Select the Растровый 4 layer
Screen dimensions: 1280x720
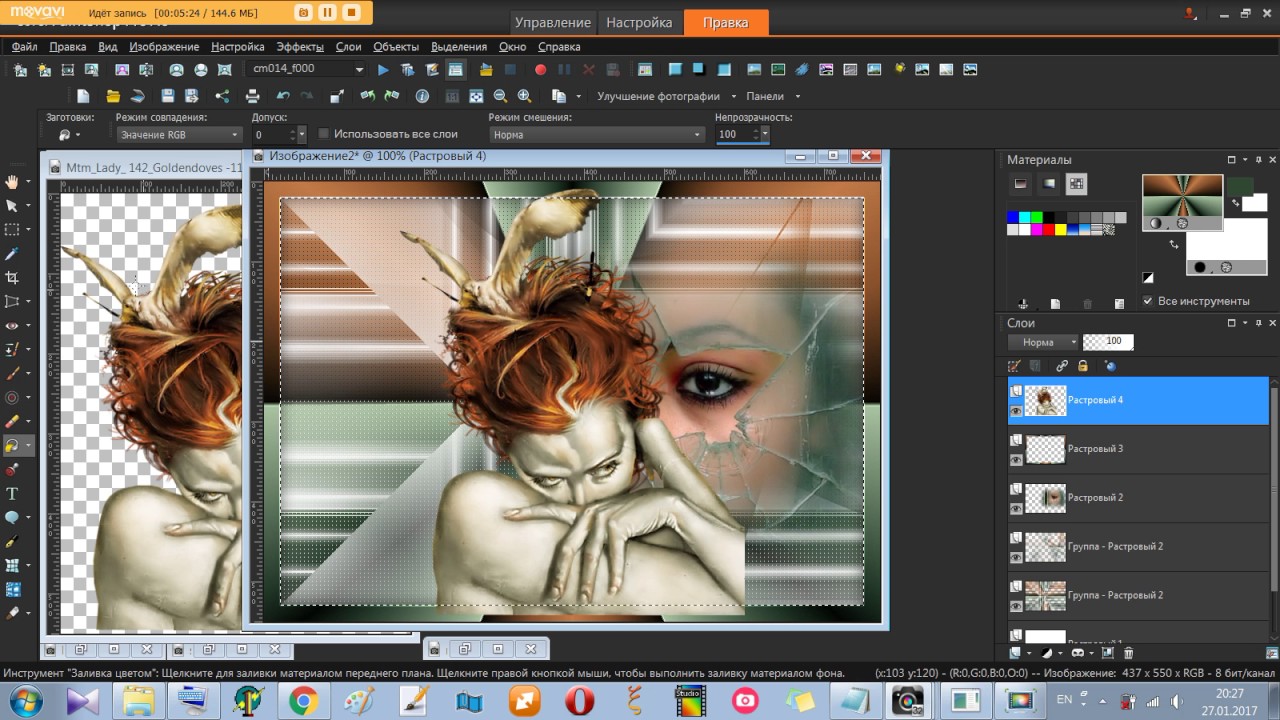coord(1138,400)
